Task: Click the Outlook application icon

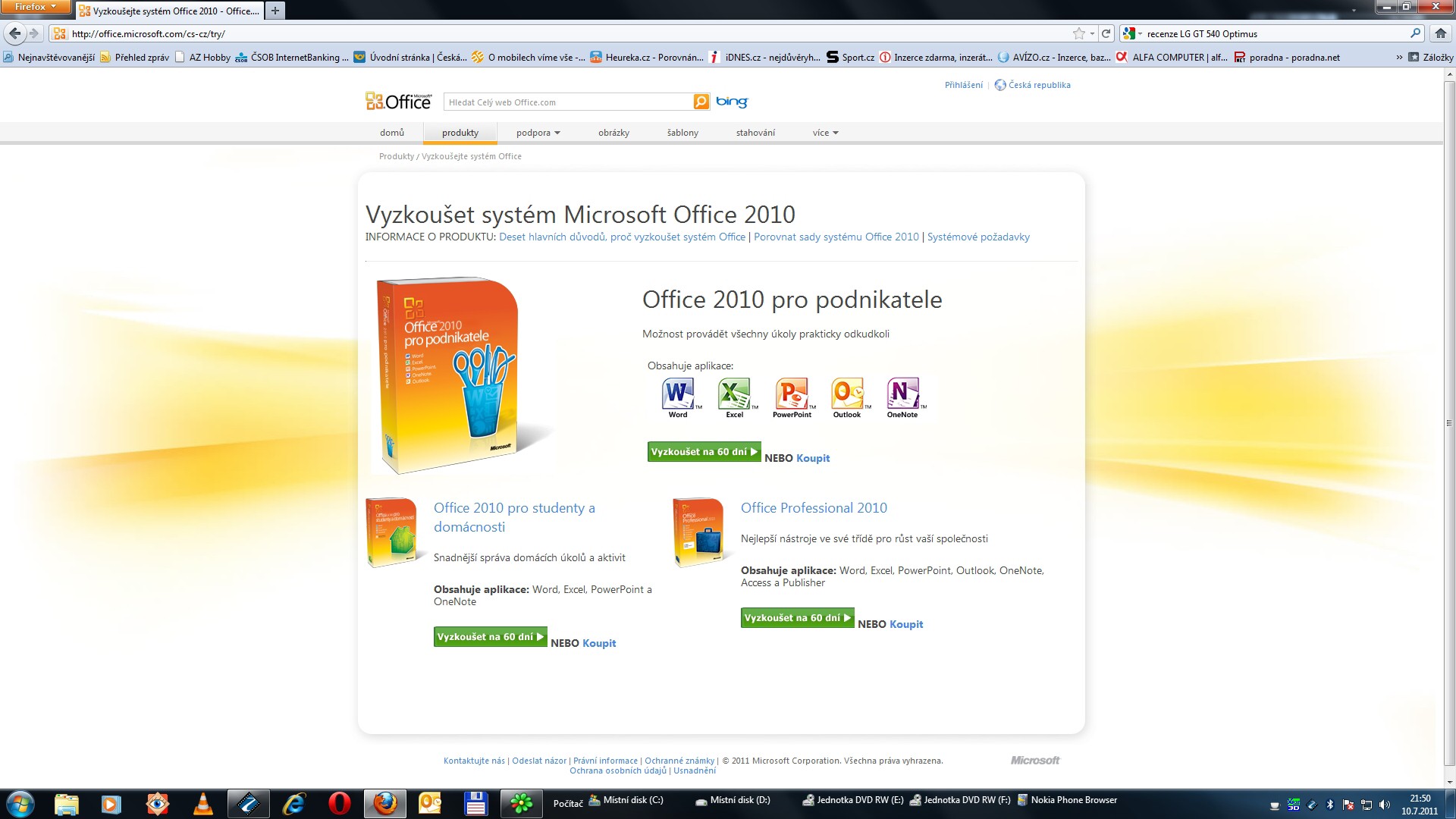Action: point(847,394)
